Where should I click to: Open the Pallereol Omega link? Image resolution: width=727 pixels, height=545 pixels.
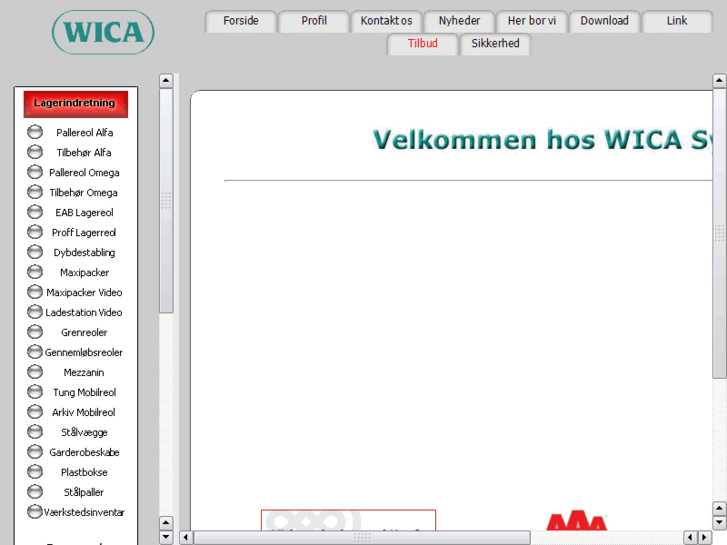pos(84,173)
